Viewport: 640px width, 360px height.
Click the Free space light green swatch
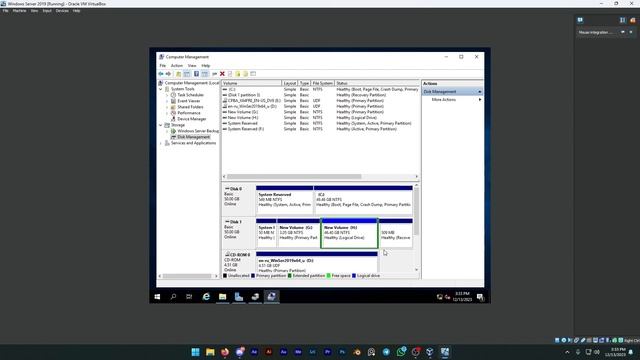coord(329,276)
